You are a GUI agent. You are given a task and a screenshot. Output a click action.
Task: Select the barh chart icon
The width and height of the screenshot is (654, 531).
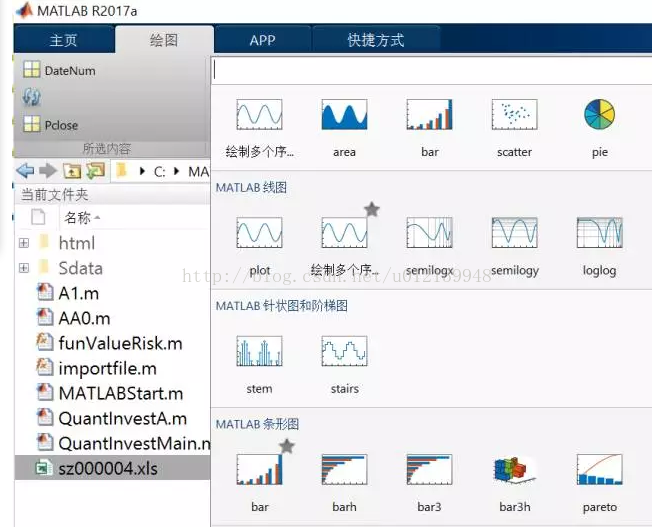click(x=344, y=471)
